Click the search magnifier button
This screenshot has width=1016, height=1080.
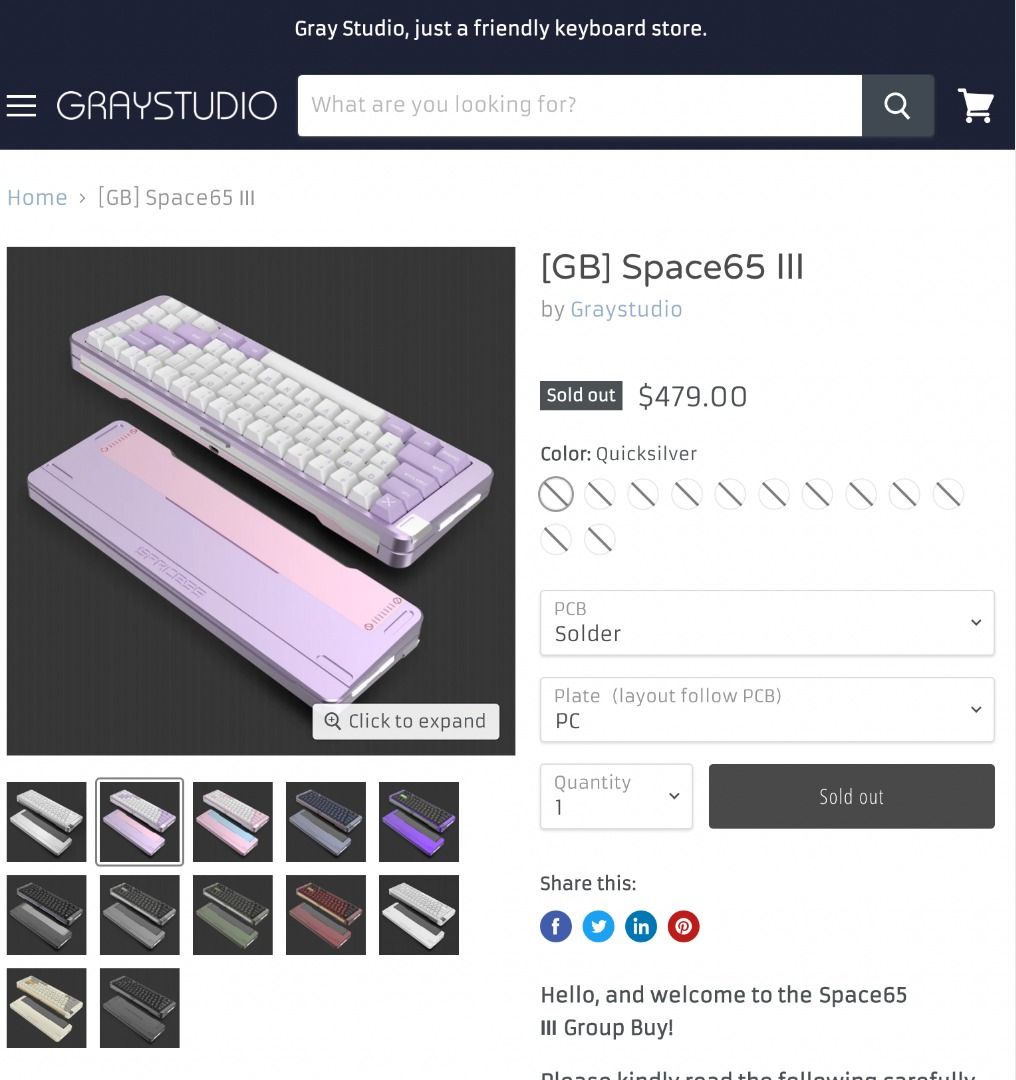click(898, 105)
